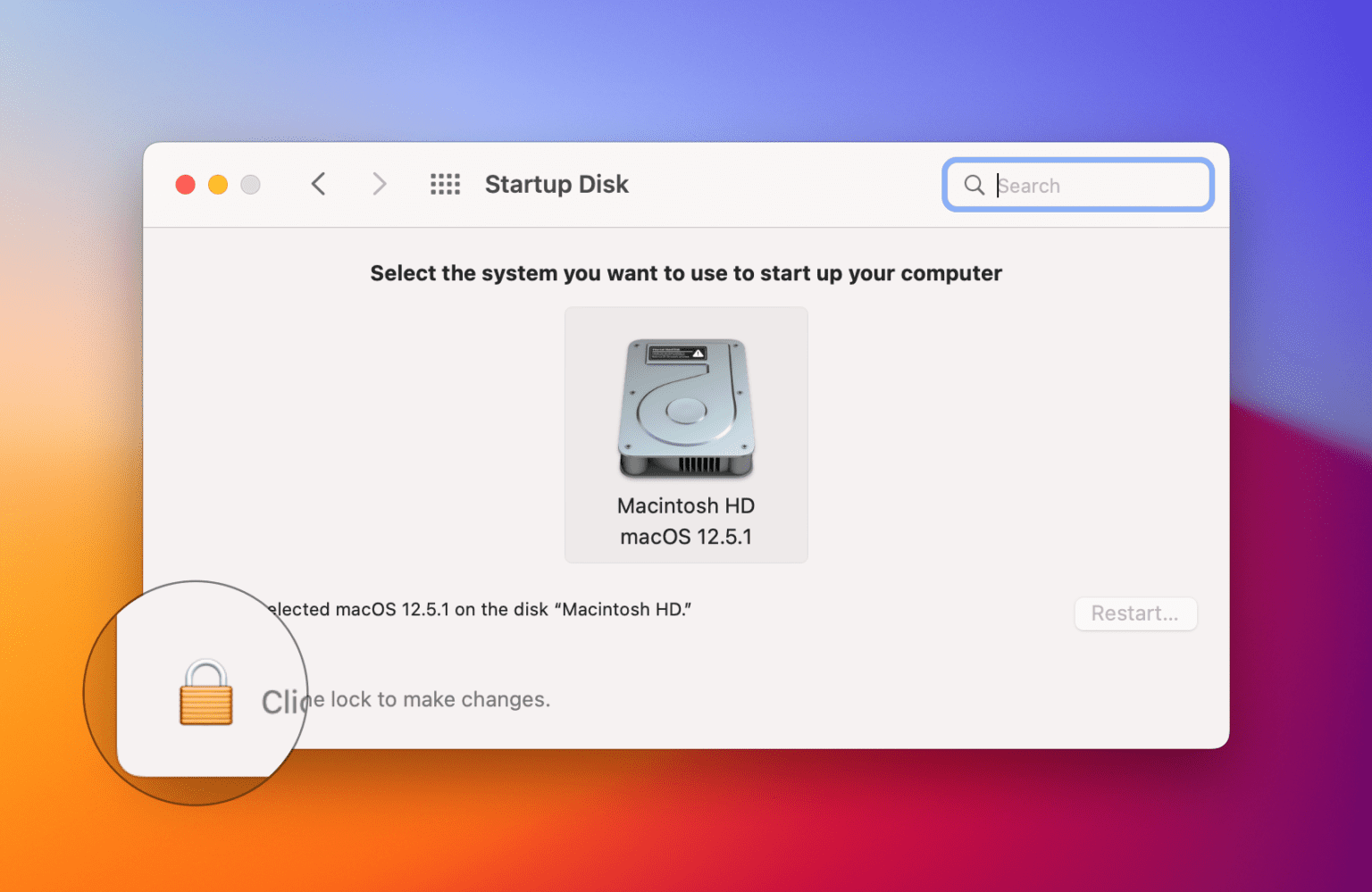This screenshot has width=1372, height=892.
Task: Go forward using the right chevron
Action: point(380,184)
